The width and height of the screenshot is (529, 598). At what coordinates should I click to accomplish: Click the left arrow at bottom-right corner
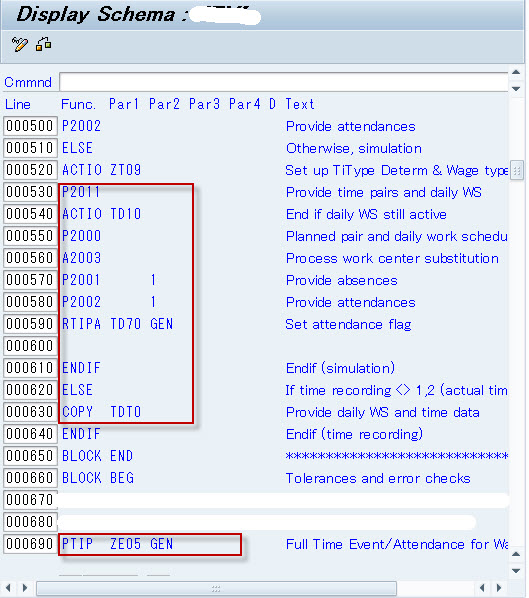482,587
